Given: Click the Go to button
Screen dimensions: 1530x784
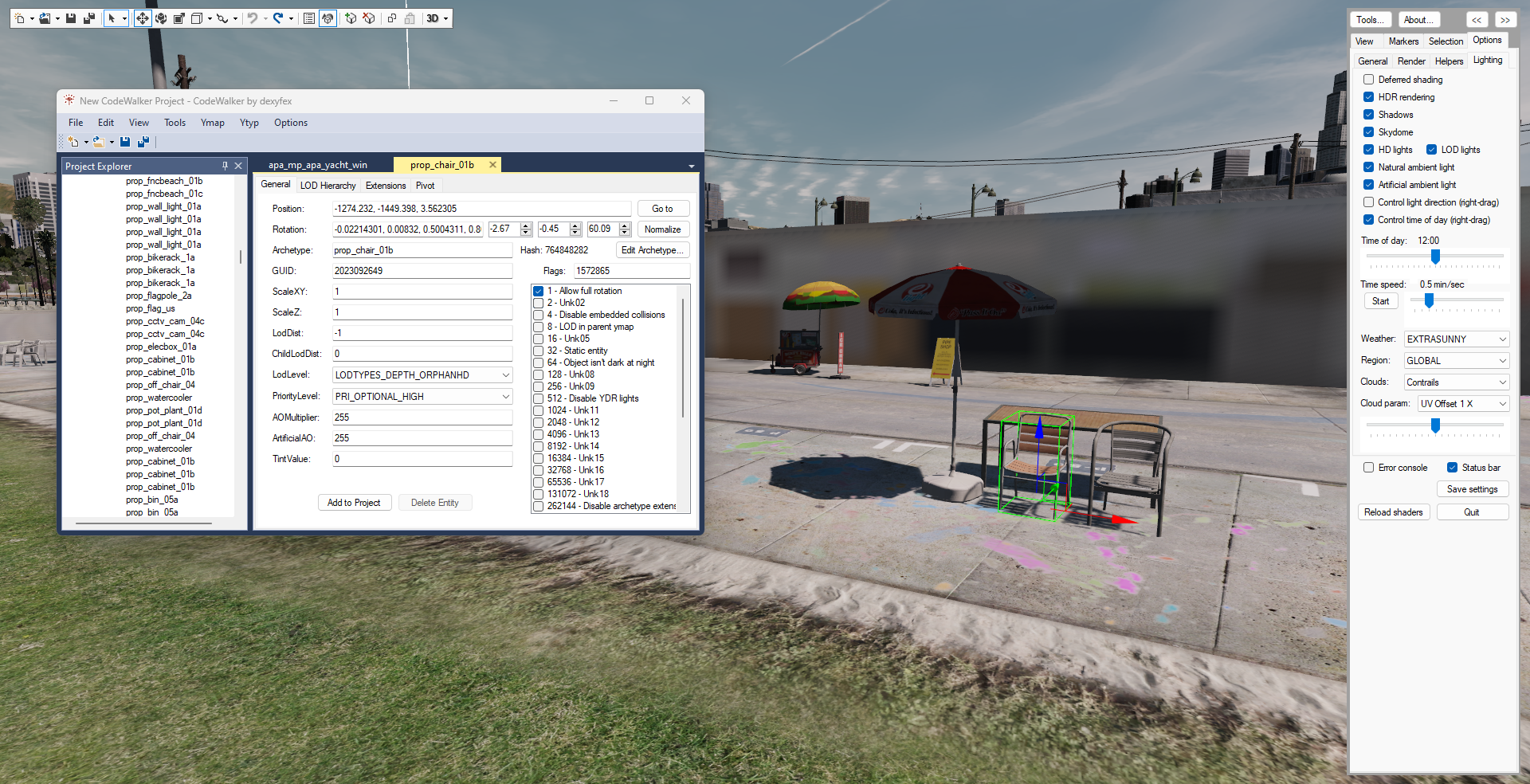Looking at the screenshot, I should pos(663,209).
